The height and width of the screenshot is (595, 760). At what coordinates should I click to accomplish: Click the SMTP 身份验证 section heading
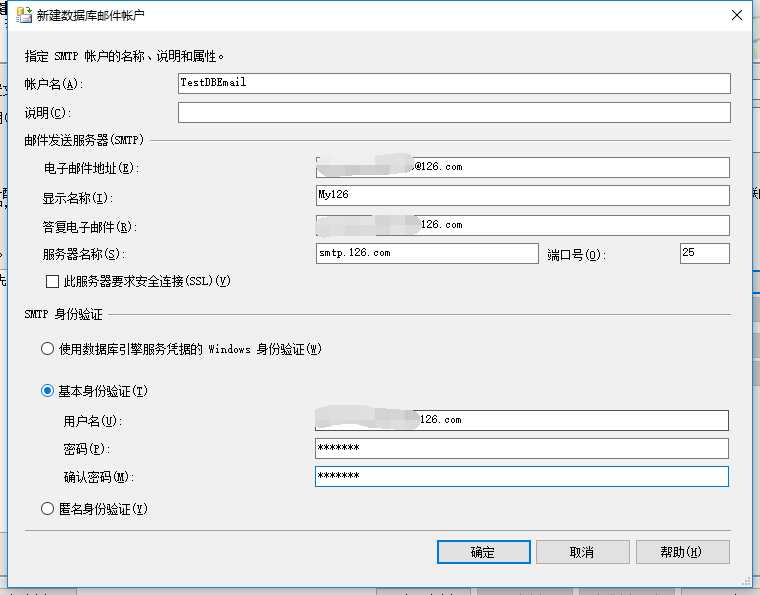pyautogui.click(x=63, y=314)
